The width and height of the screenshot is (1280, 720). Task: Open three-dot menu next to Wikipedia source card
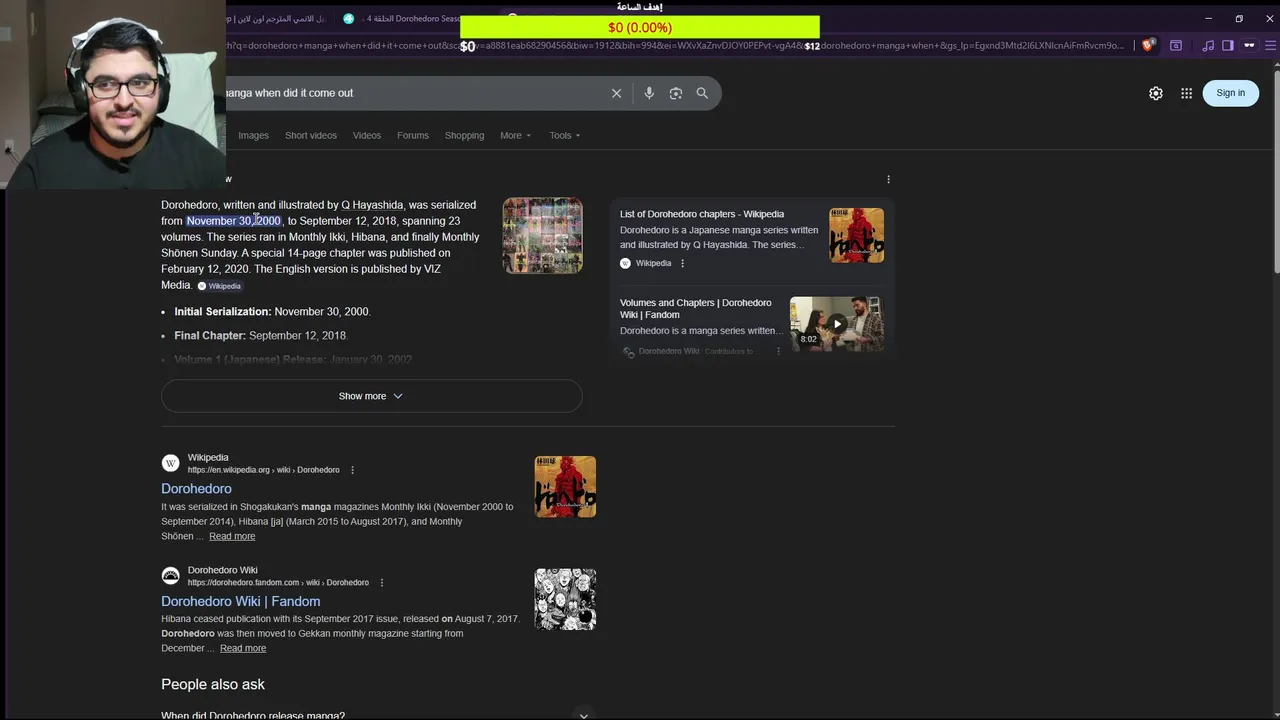click(682, 263)
